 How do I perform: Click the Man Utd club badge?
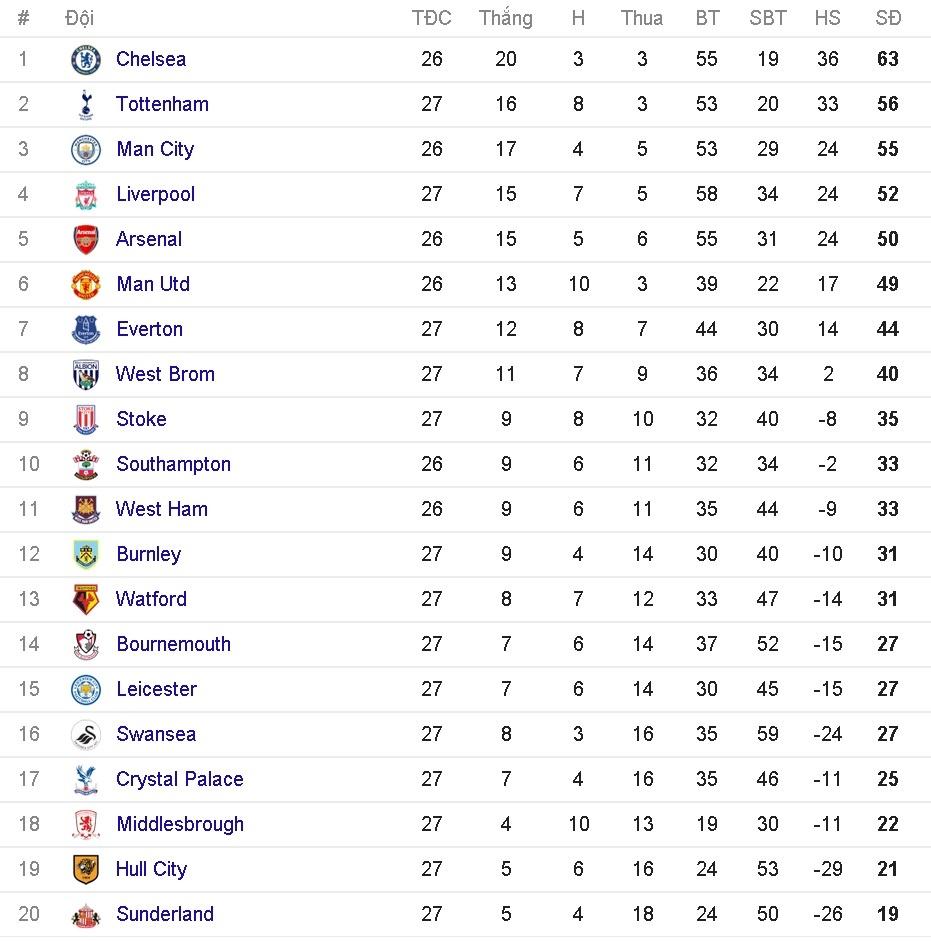pyautogui.click(x=86, y=285)
